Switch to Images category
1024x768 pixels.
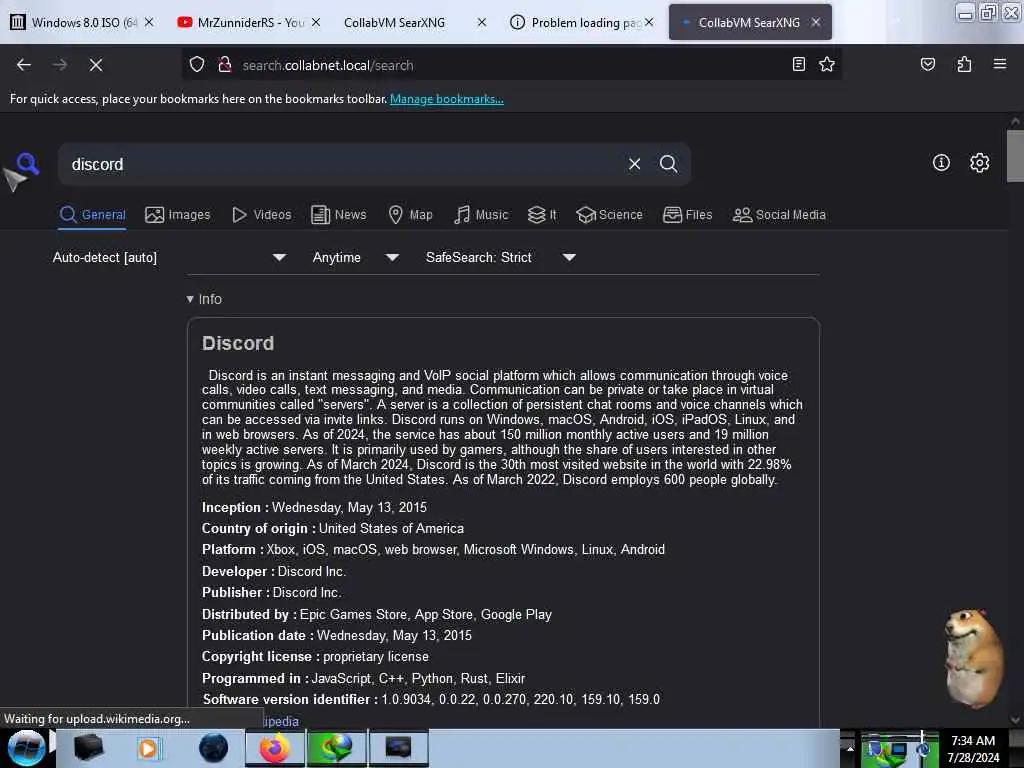tap(178, 215)
